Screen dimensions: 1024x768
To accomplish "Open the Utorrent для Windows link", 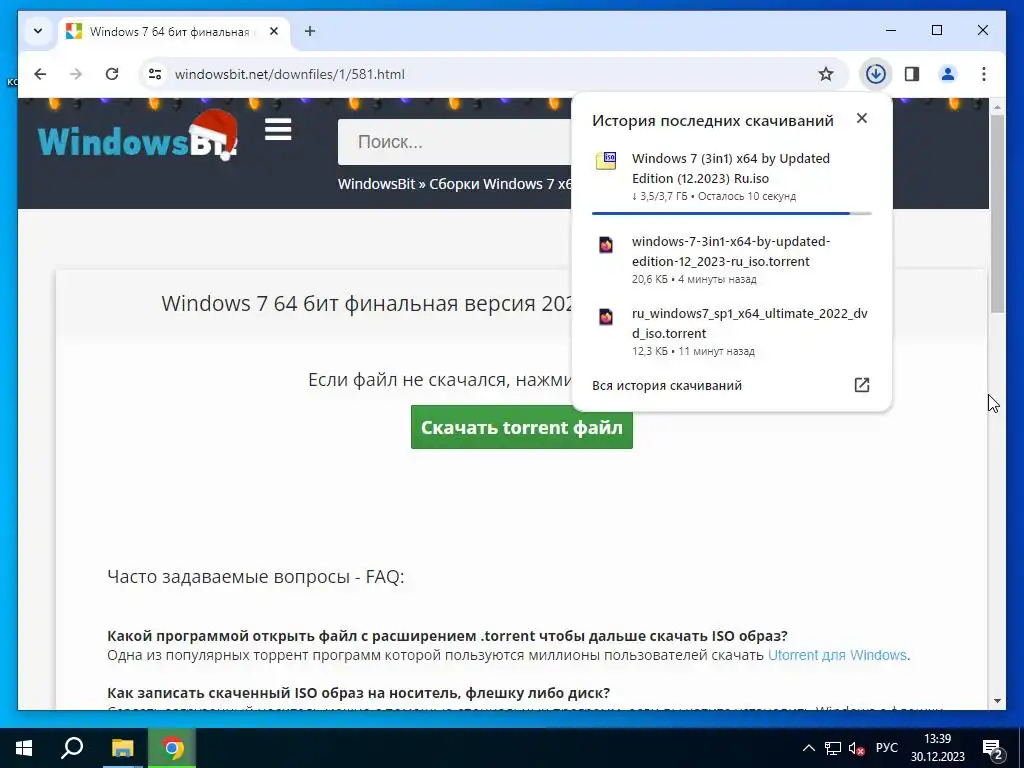I will click(837, 655).
